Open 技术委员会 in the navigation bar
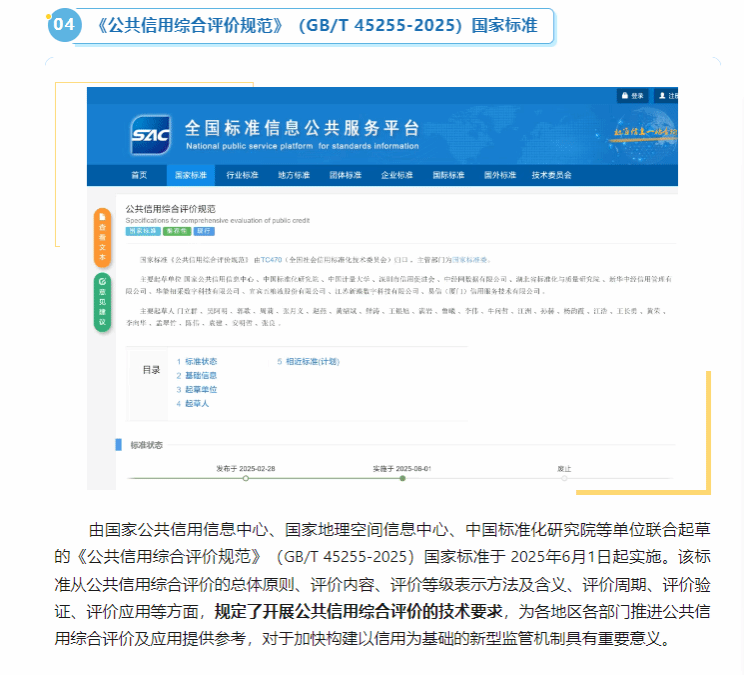Image resolution: width=744 pixels, height=675 pixels. point(551,175)
